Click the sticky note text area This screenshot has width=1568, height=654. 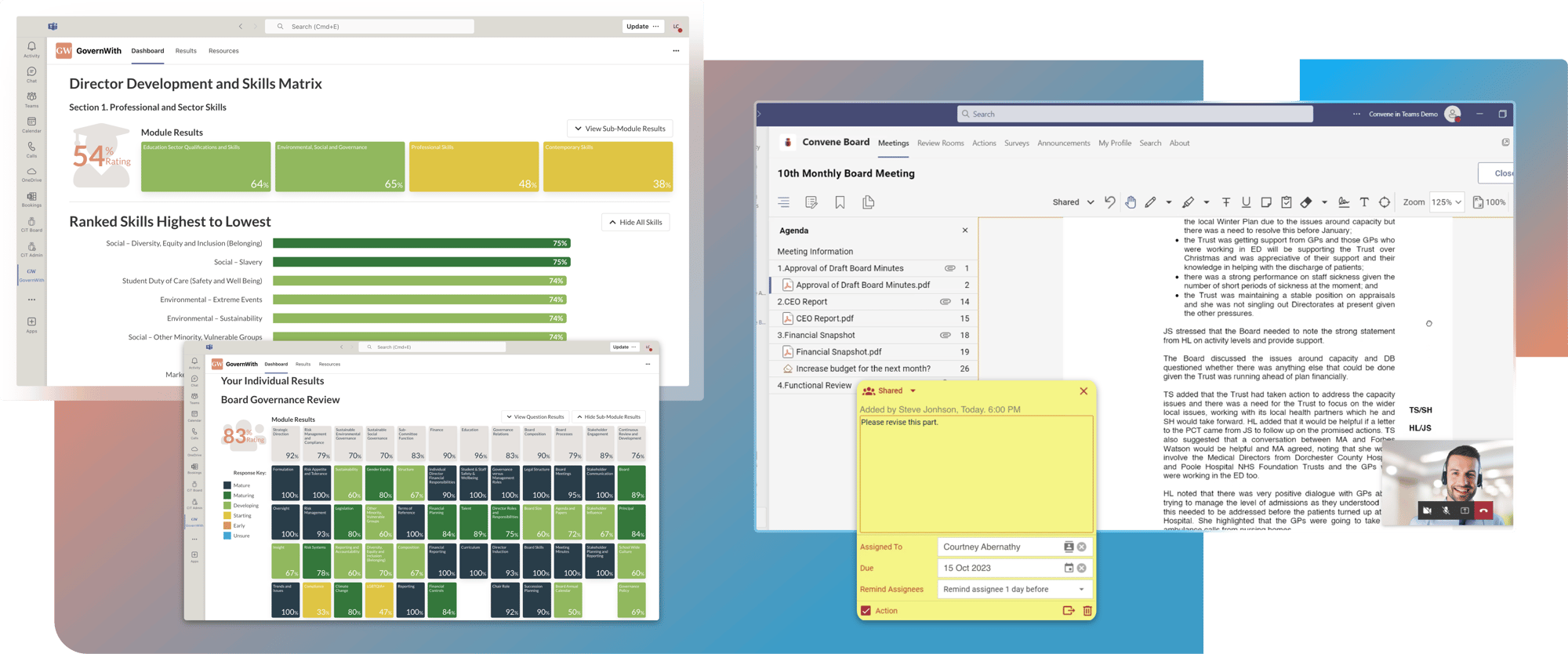tap(976, 474)
